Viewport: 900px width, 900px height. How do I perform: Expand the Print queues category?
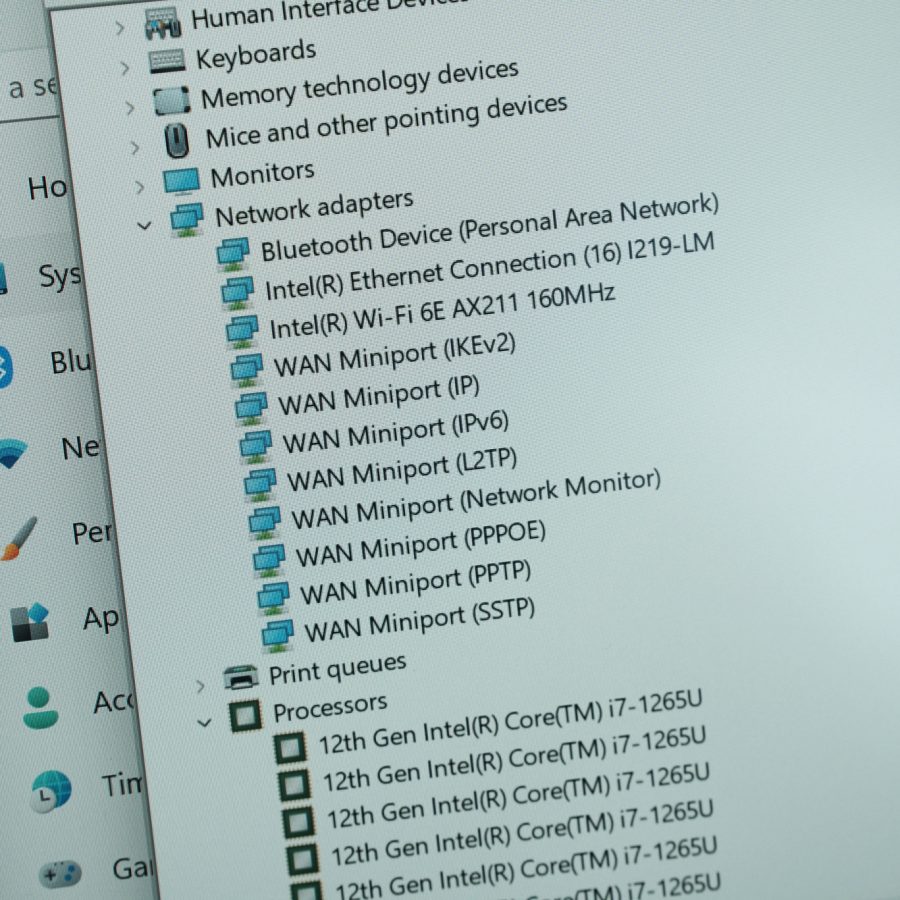pos(200,685)
